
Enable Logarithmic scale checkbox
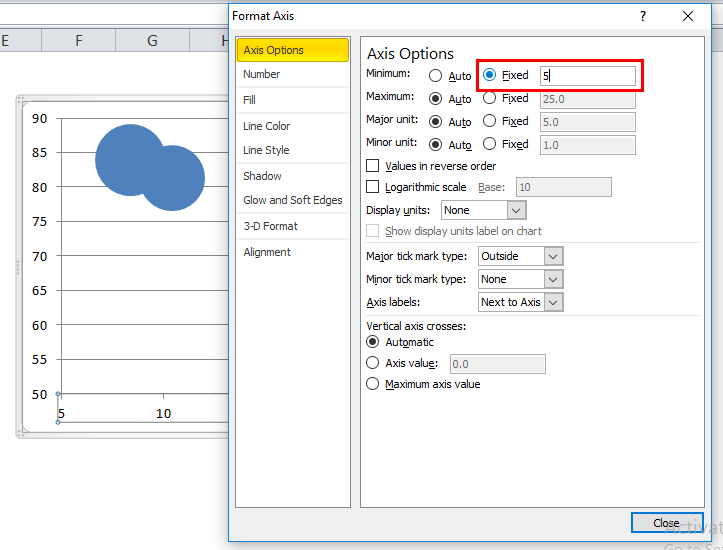point(372,187)
